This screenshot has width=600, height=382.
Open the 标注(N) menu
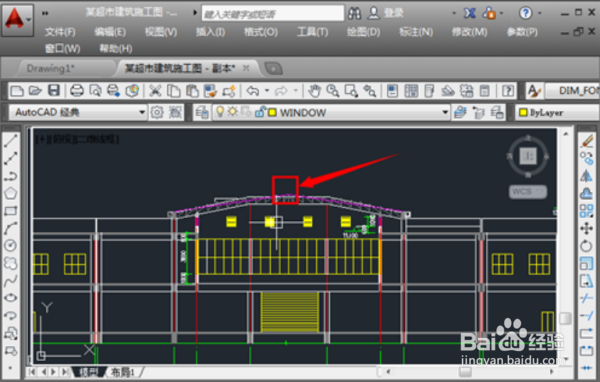coord(416,32)
